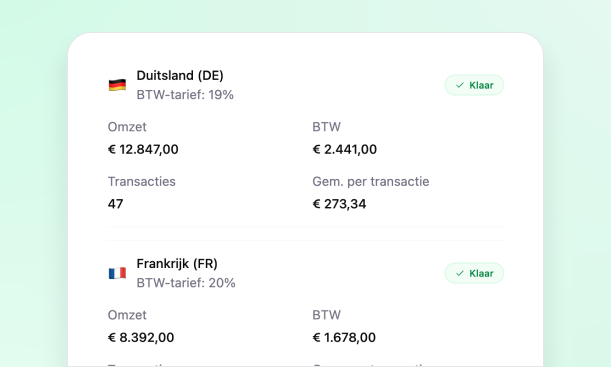Viewport: 611px width, 367px height.
Task: Select the Frankrijk (FR) country heading
Action: click(177, 264)
